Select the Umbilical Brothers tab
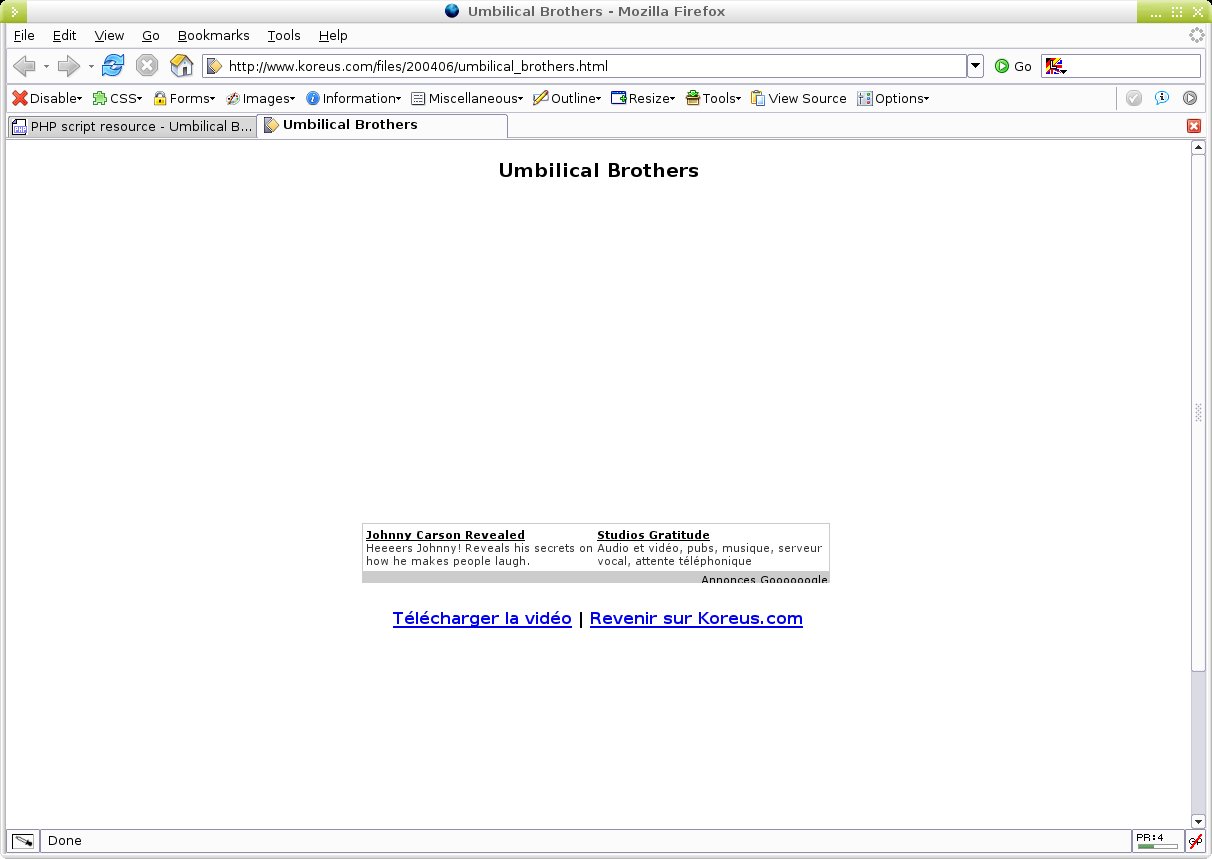 pyautogui.click(x=382, y=125)
